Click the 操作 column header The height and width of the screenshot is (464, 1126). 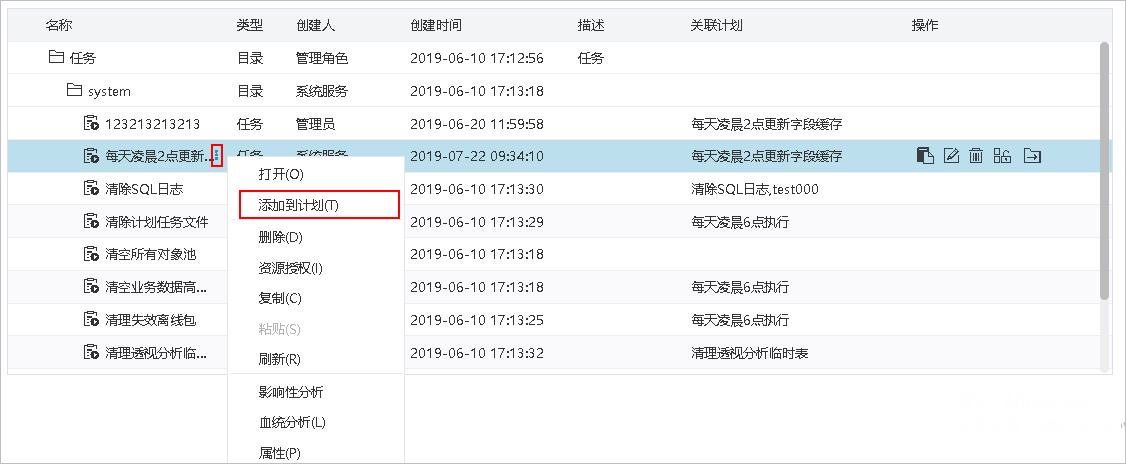[925, 25]
